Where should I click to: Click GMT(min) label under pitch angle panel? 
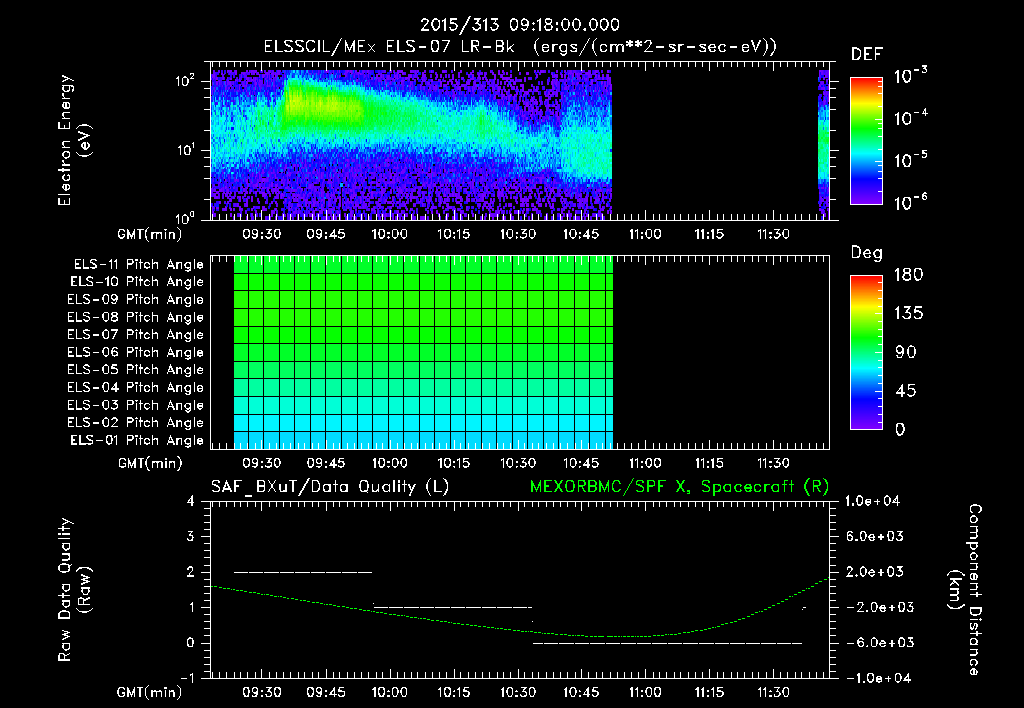tap(150, 464)
